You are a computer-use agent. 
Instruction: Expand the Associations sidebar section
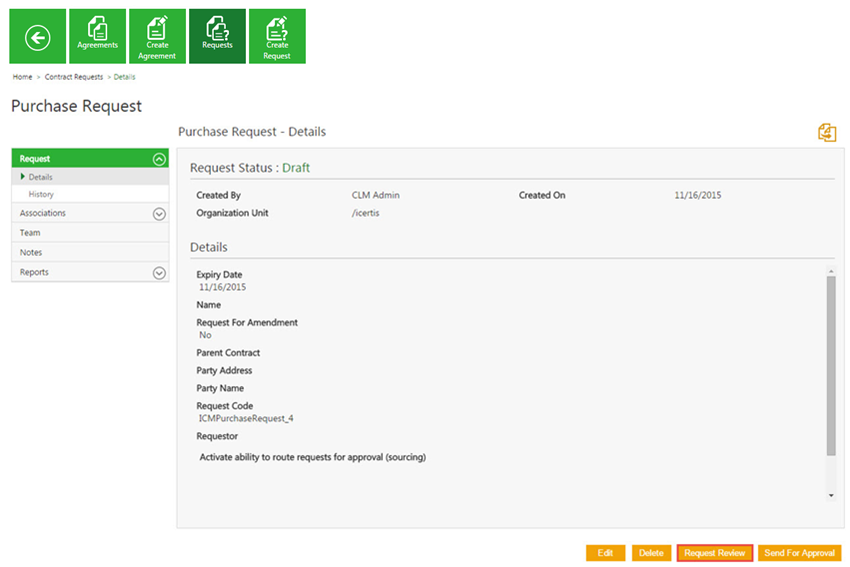point(159,213)
